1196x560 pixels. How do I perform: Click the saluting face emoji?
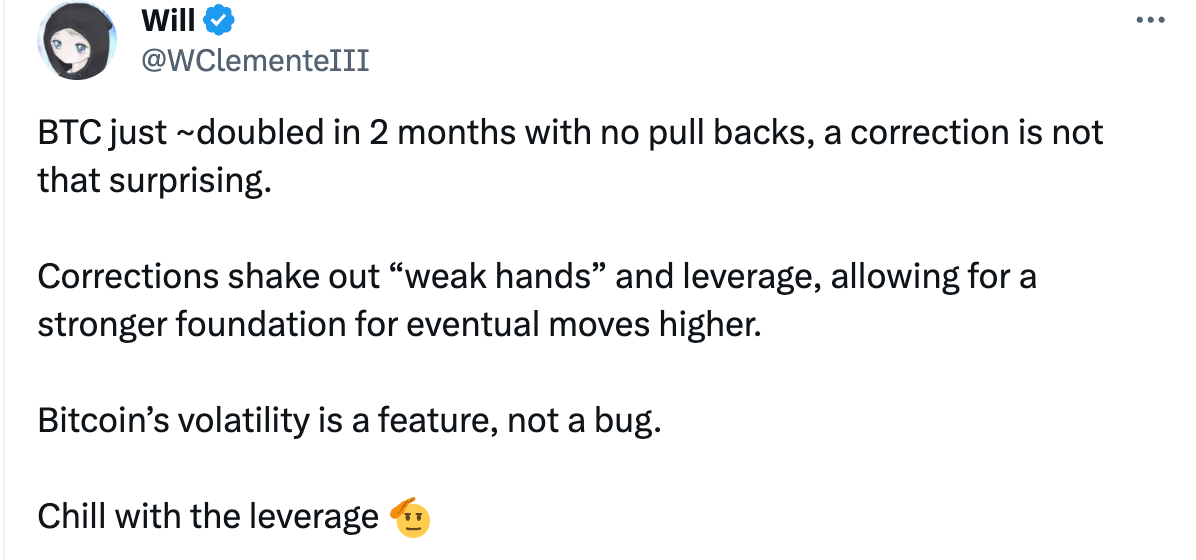(410, 517)
